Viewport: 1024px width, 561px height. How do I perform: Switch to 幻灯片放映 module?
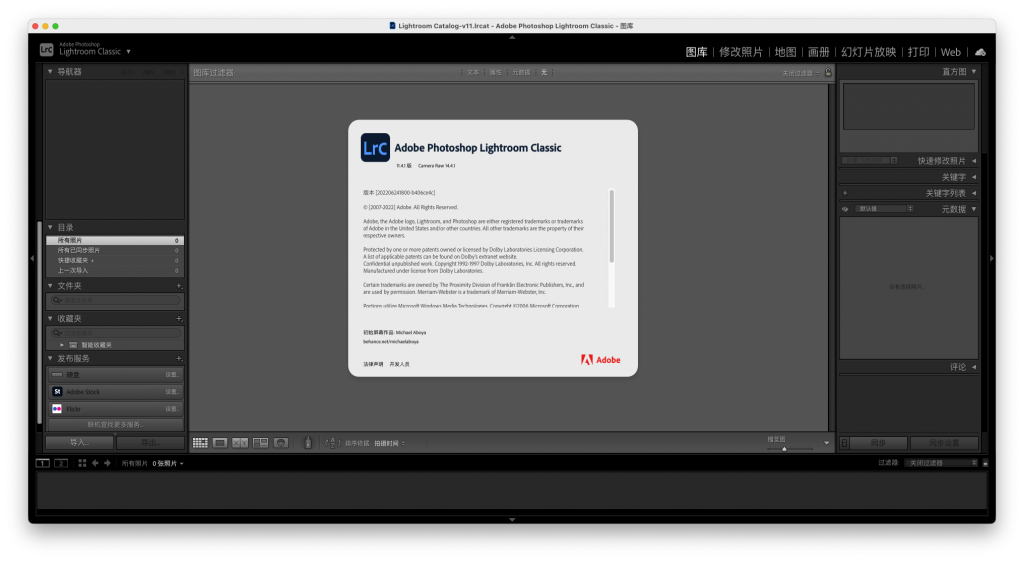pos(869,52)
